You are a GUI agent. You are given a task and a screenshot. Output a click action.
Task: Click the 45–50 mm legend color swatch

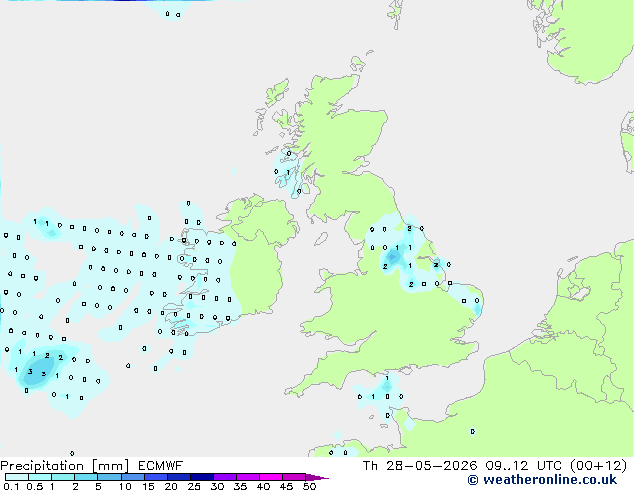point(294,477)
